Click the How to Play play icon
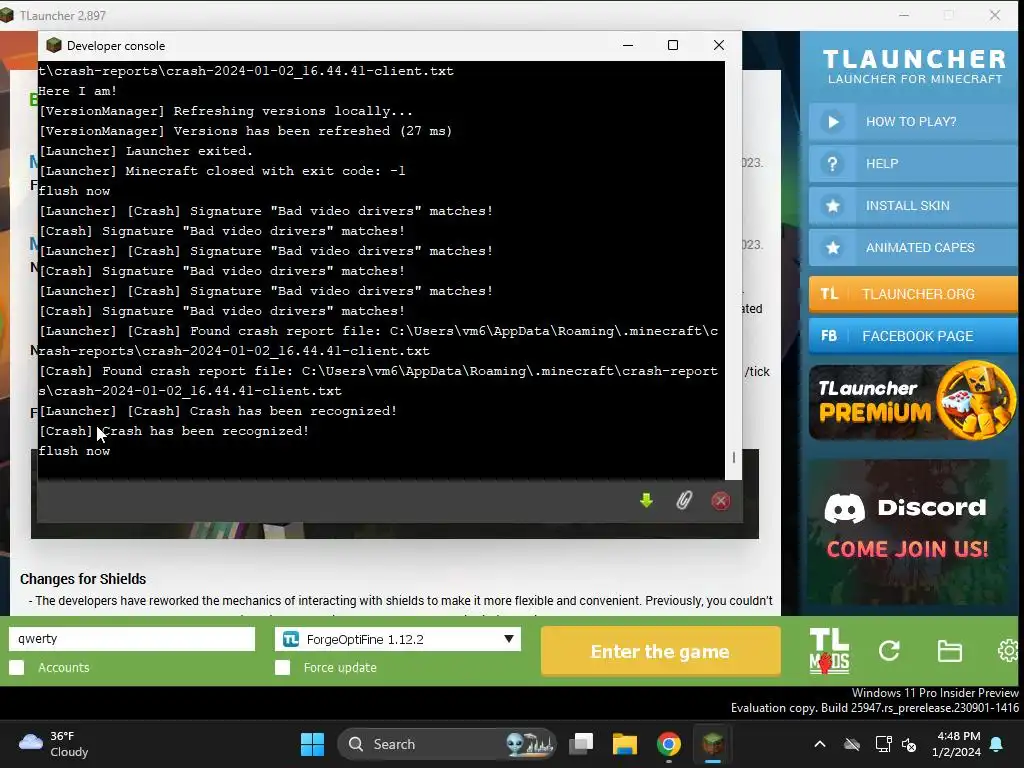This screenshot has width=1024, height=768. (x=833, y=122)
